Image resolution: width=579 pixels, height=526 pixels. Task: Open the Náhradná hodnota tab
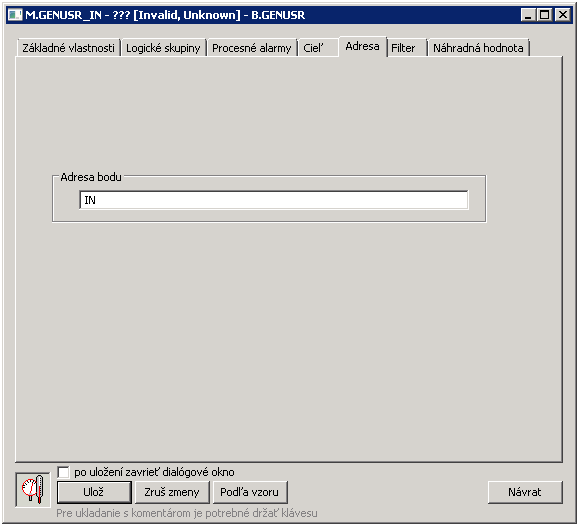coord(478,48)
